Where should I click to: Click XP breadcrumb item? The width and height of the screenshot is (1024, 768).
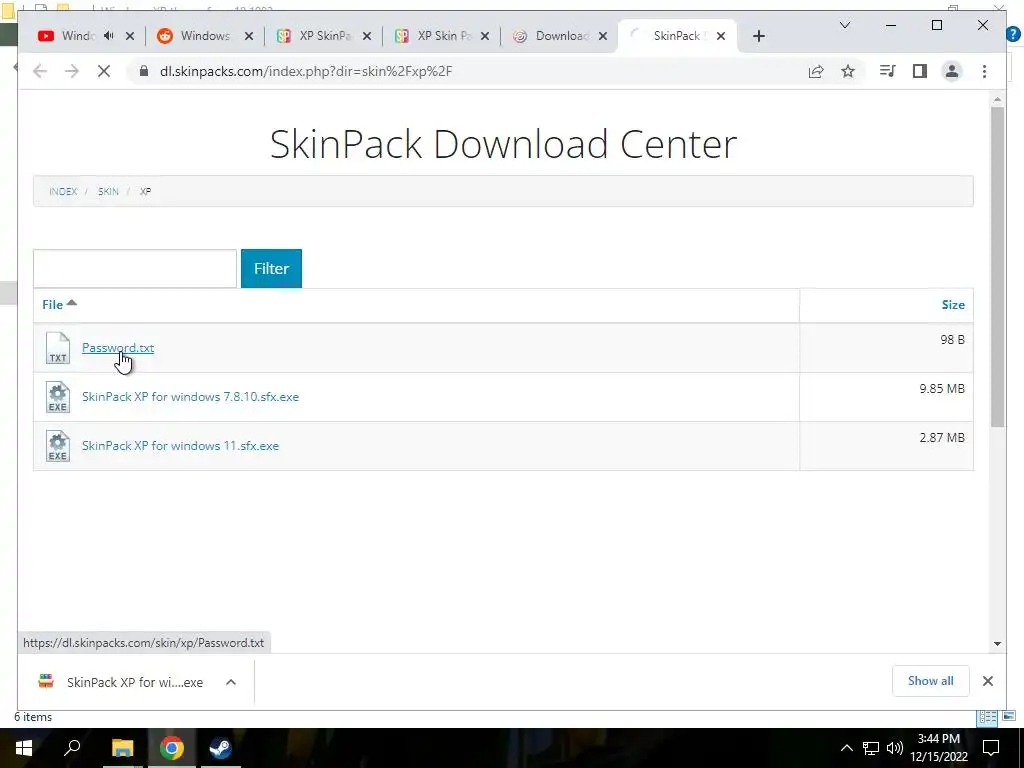pos(146,191)
